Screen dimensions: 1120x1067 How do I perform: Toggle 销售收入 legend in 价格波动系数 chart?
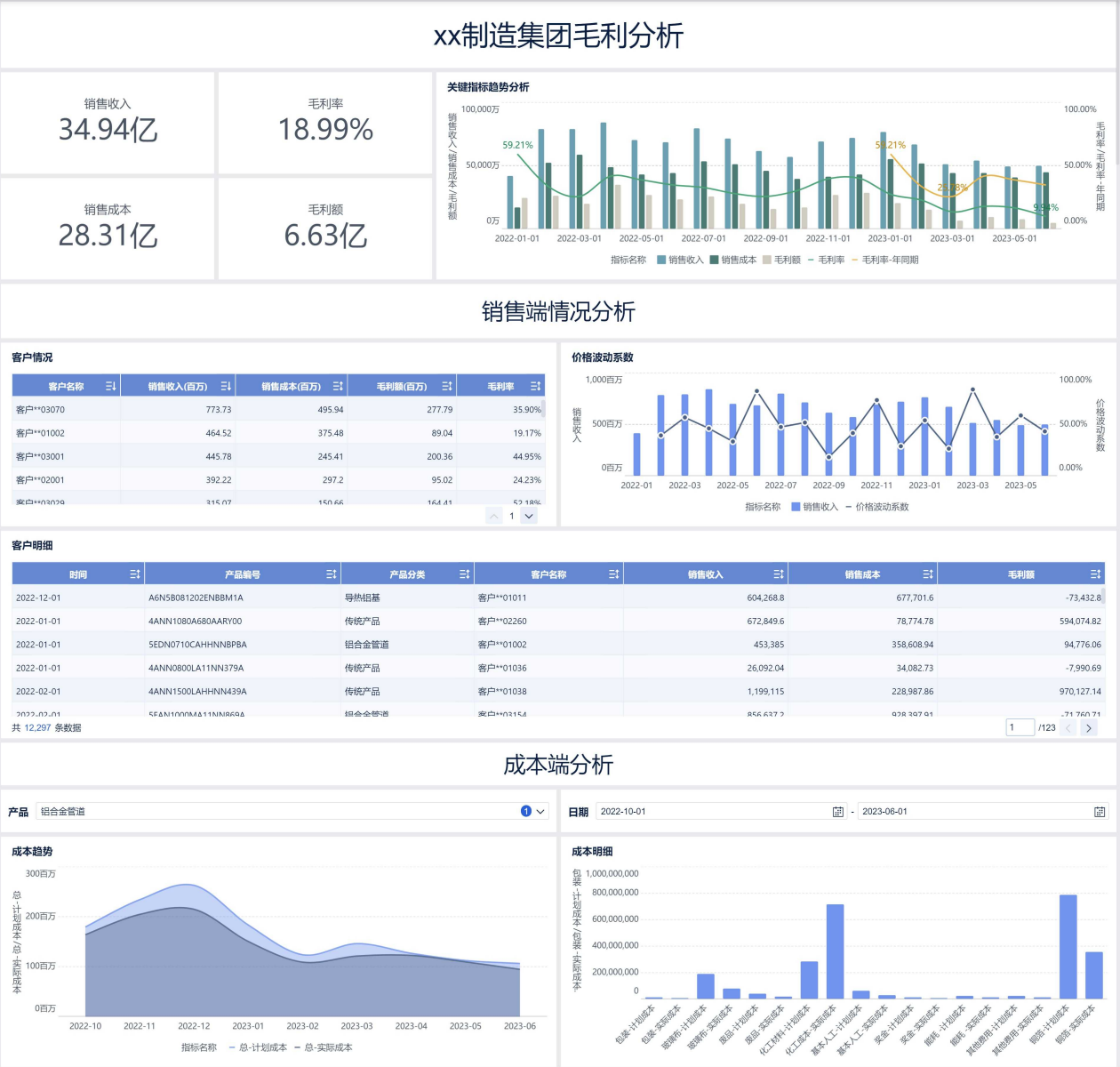[815, 507]
